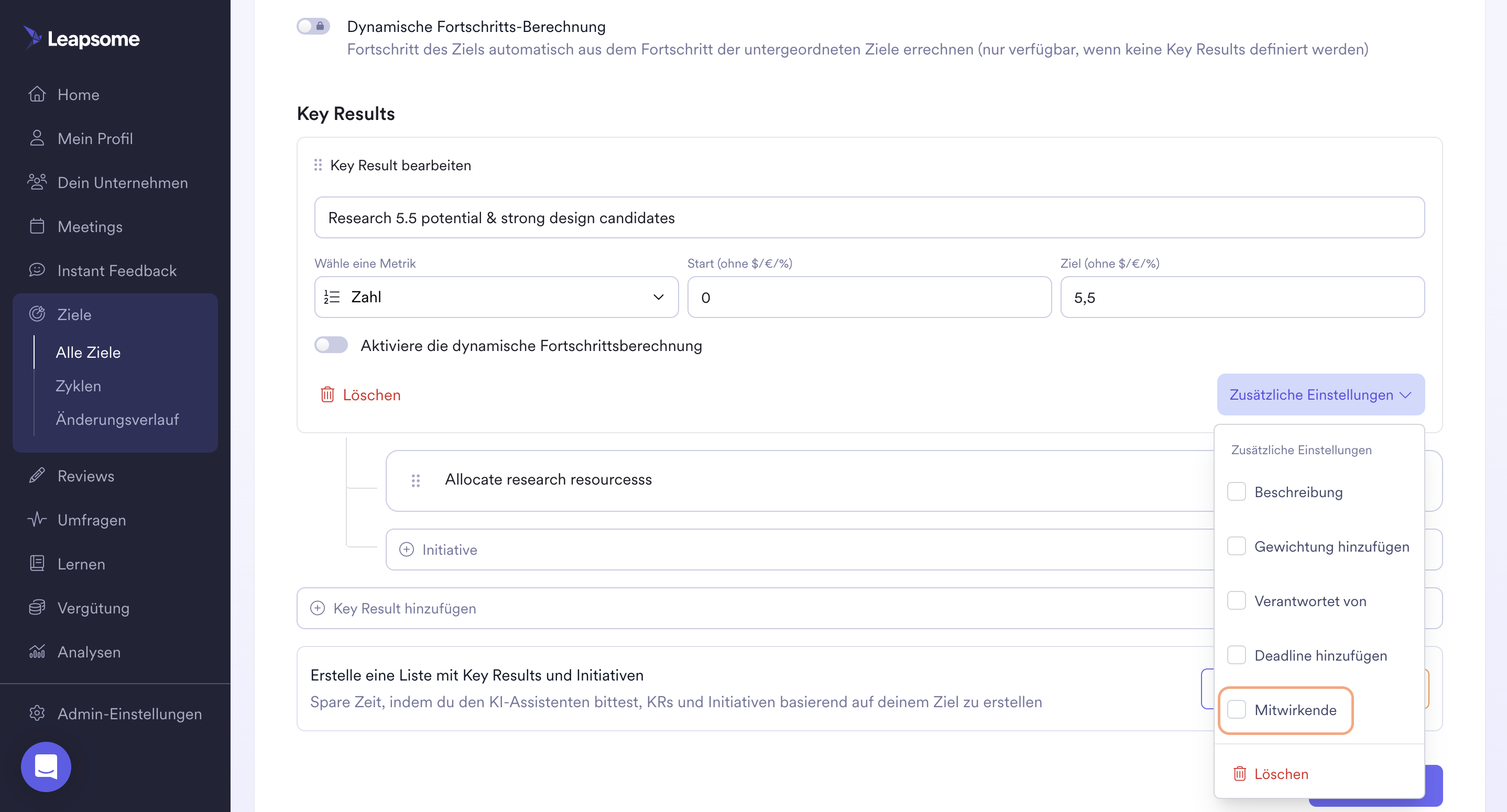Select Alle Ziele submenu item

pos(88,352)
